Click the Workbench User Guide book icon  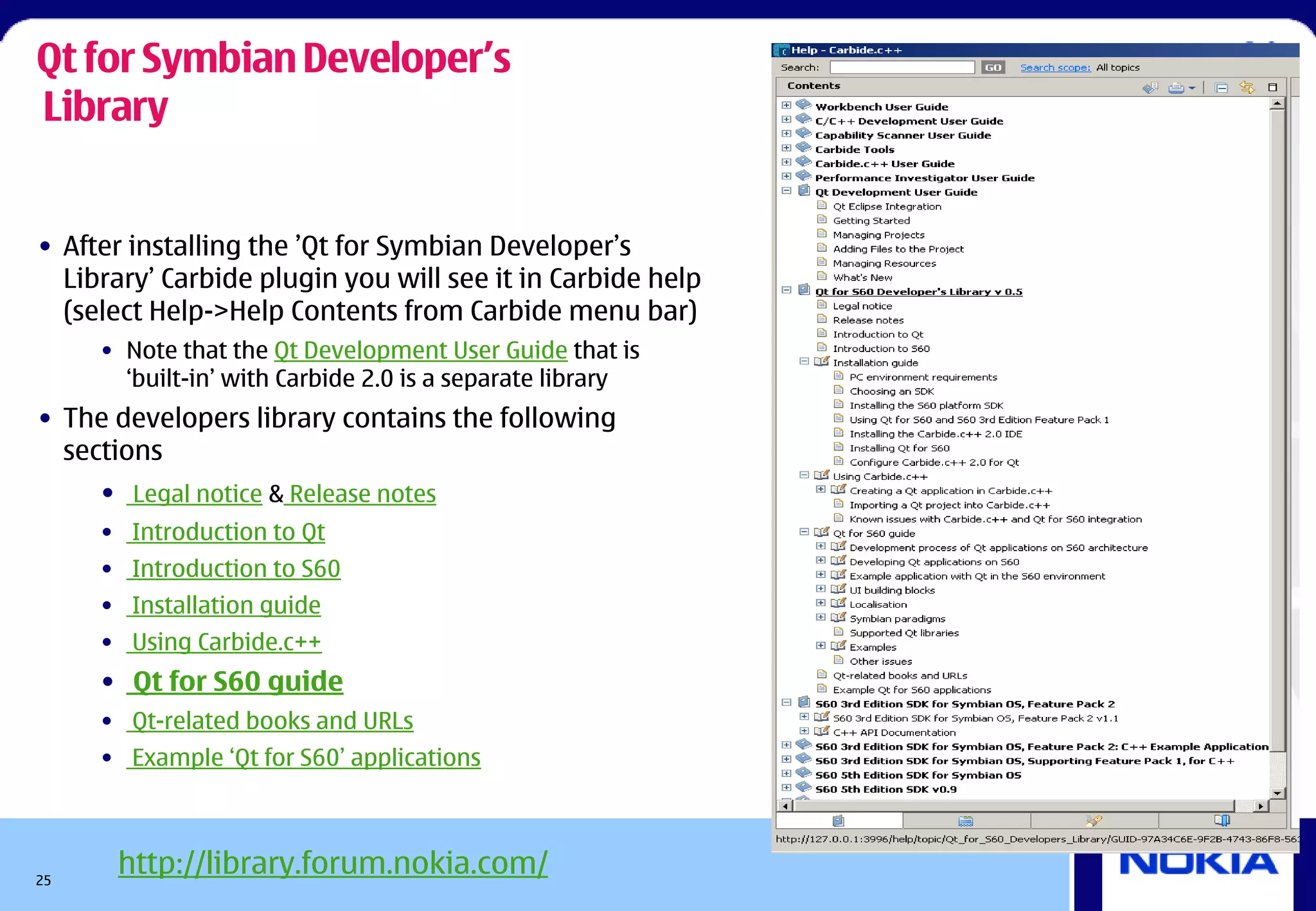pos(804,105)
